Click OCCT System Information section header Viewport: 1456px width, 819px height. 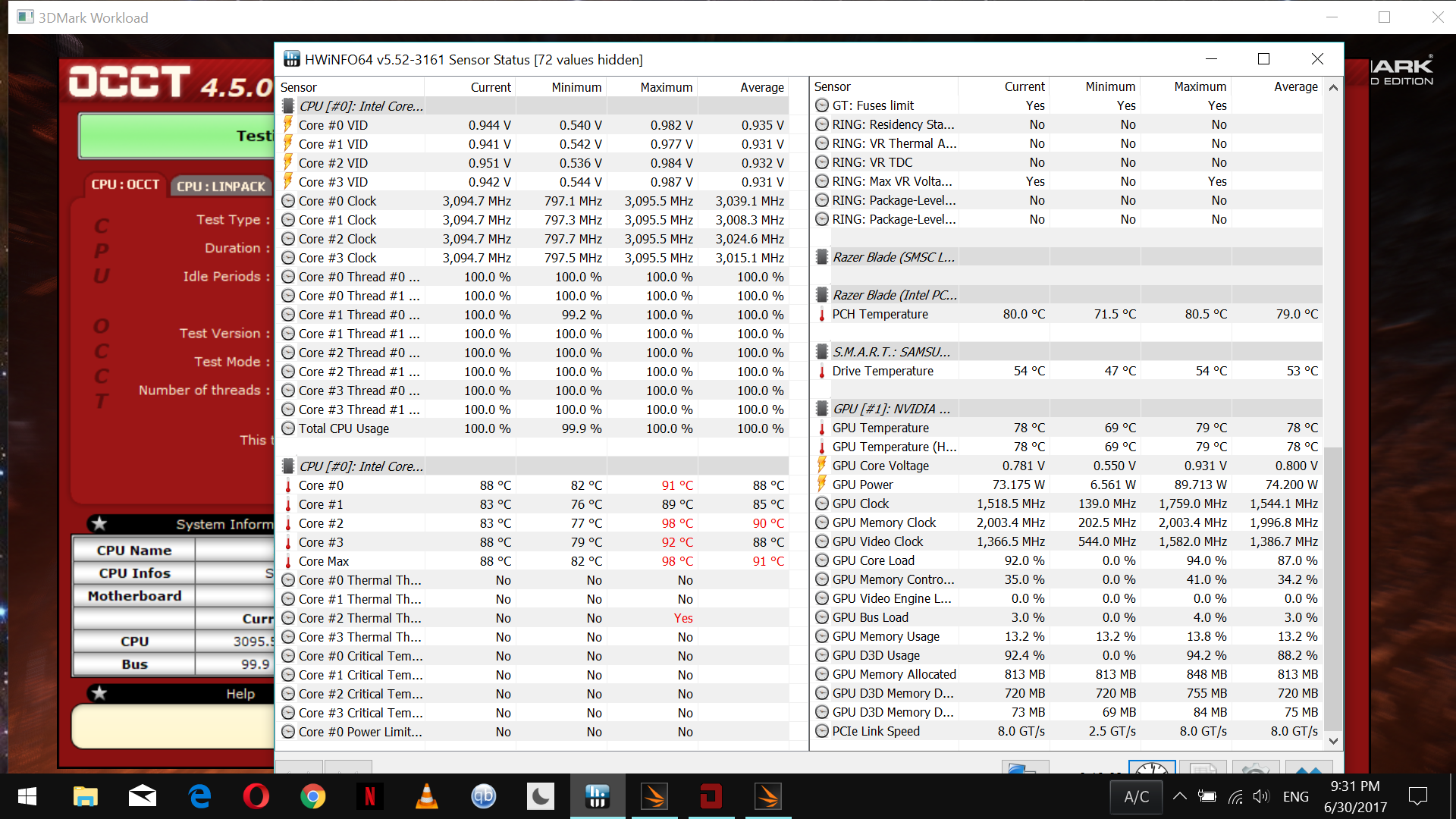tap(179, 524)
